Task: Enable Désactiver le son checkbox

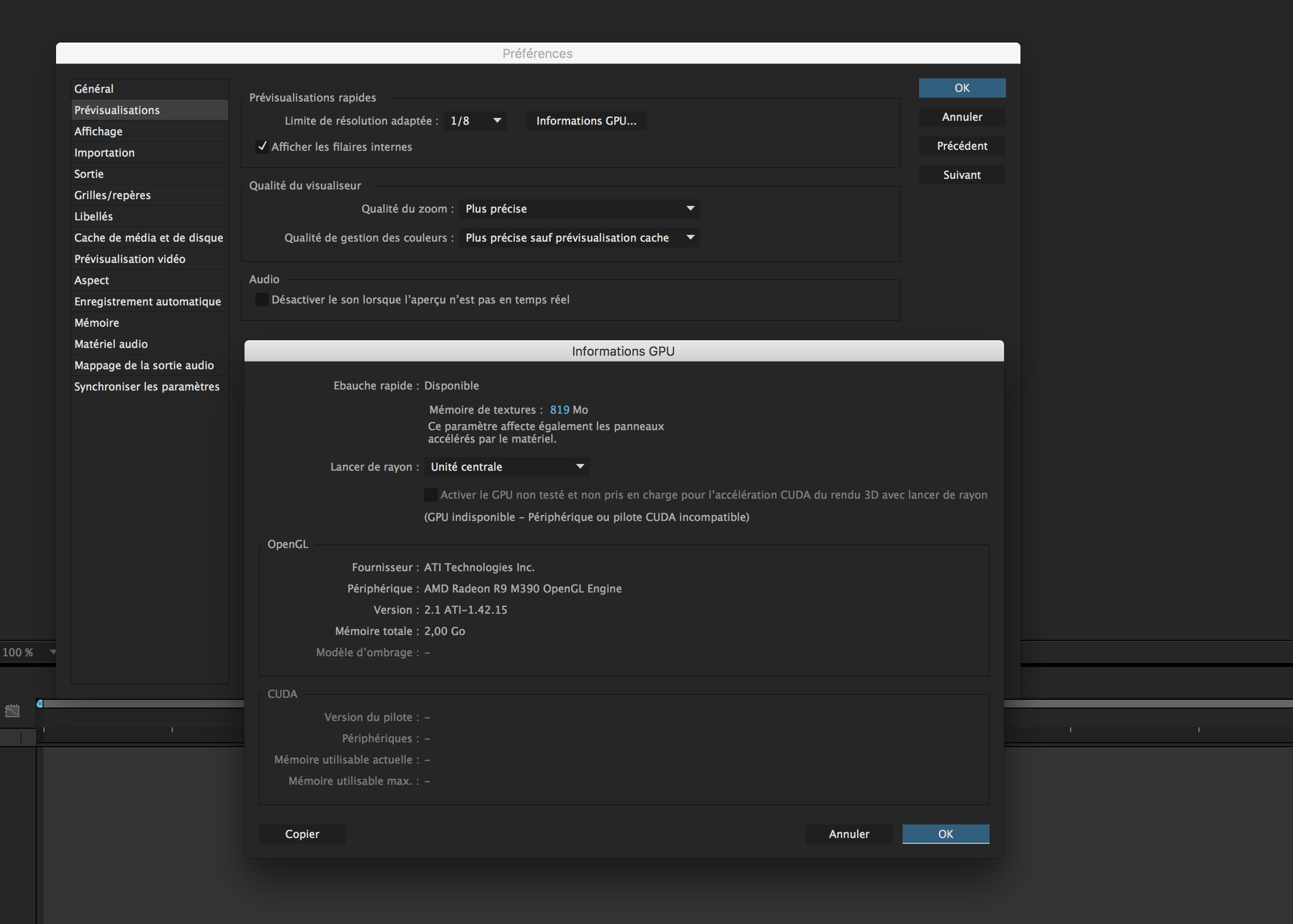Action: point(262,300)
